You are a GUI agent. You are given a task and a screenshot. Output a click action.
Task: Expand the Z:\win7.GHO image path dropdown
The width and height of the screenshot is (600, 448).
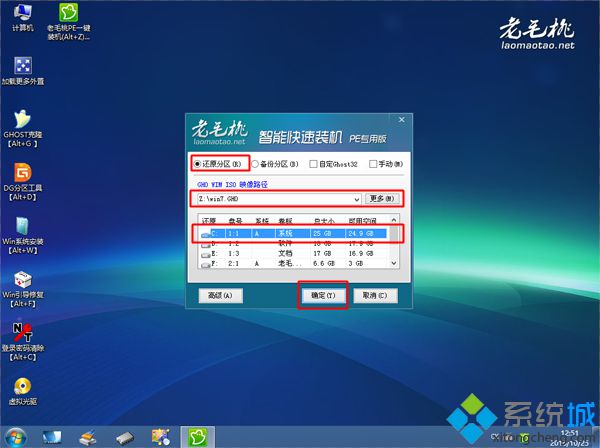(x=356, y=199)
